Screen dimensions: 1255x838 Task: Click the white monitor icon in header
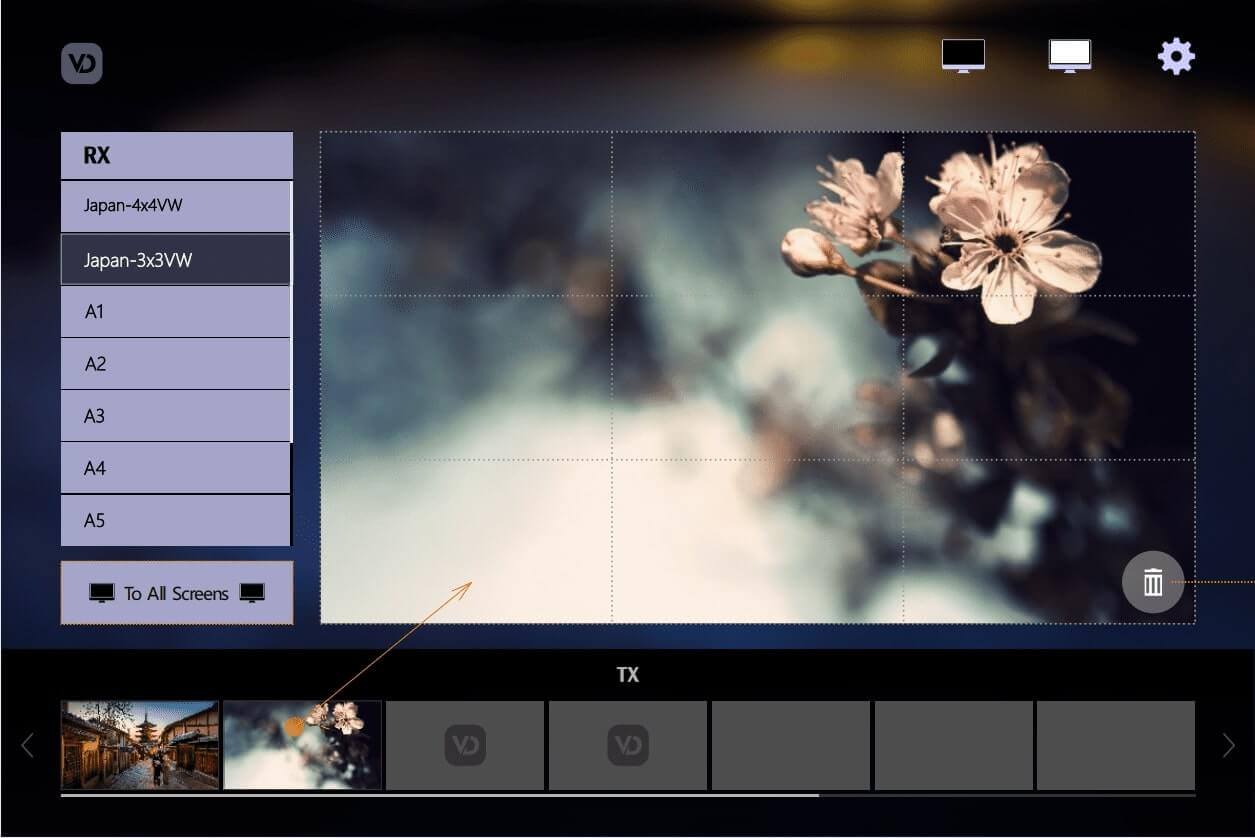coord(1069,56)
